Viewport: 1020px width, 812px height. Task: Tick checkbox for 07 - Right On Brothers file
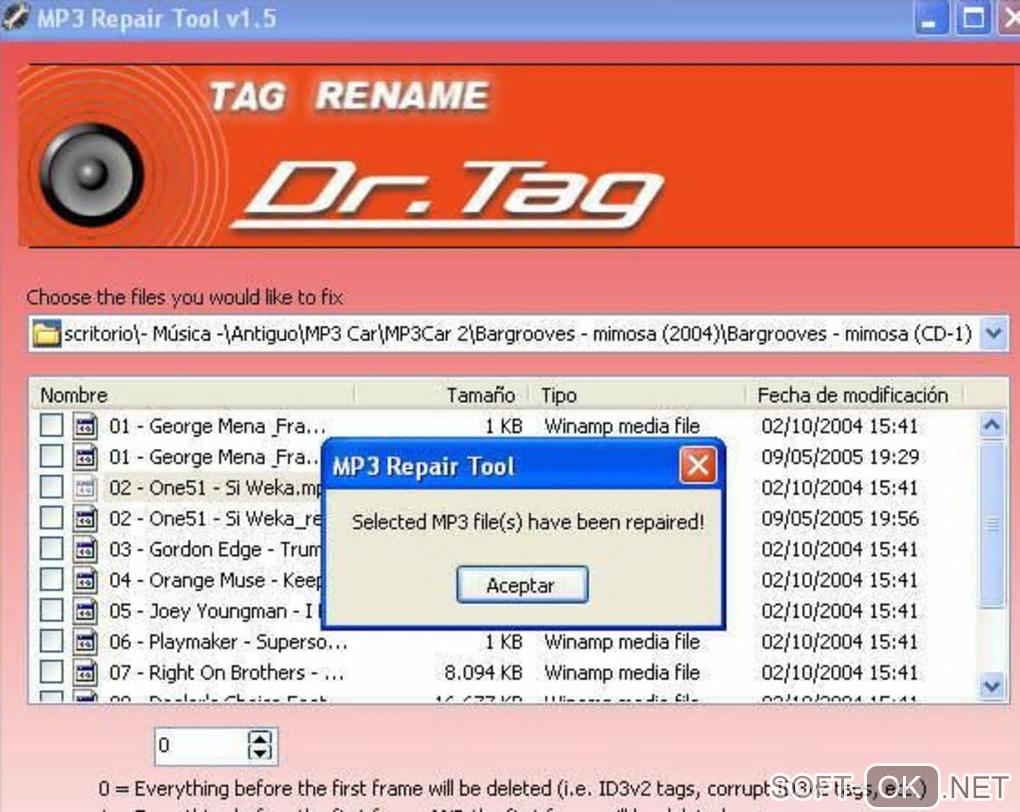51,671
